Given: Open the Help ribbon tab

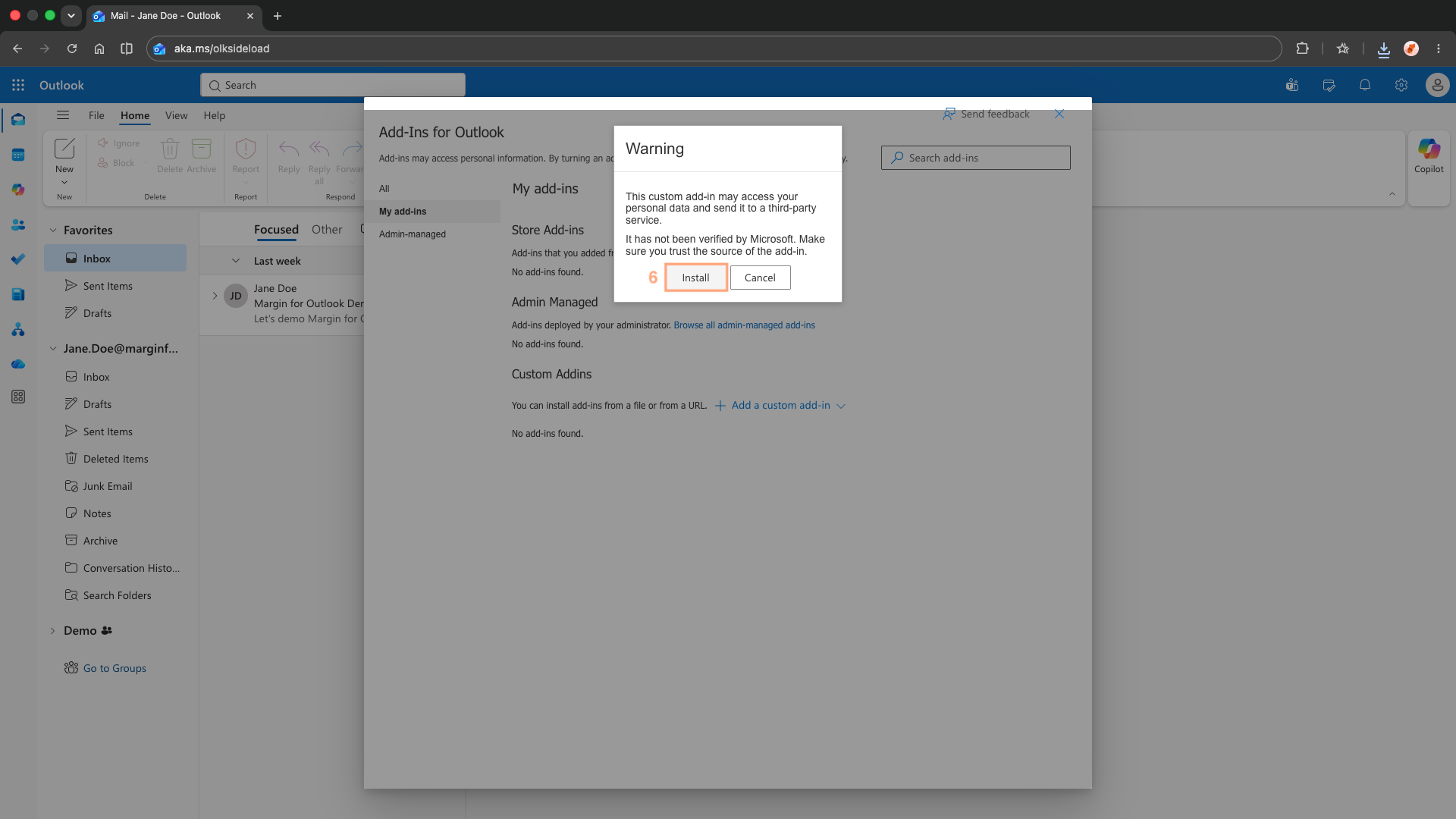Looking at the screenshot, I should pyautogui.click(x=215, y=115).
